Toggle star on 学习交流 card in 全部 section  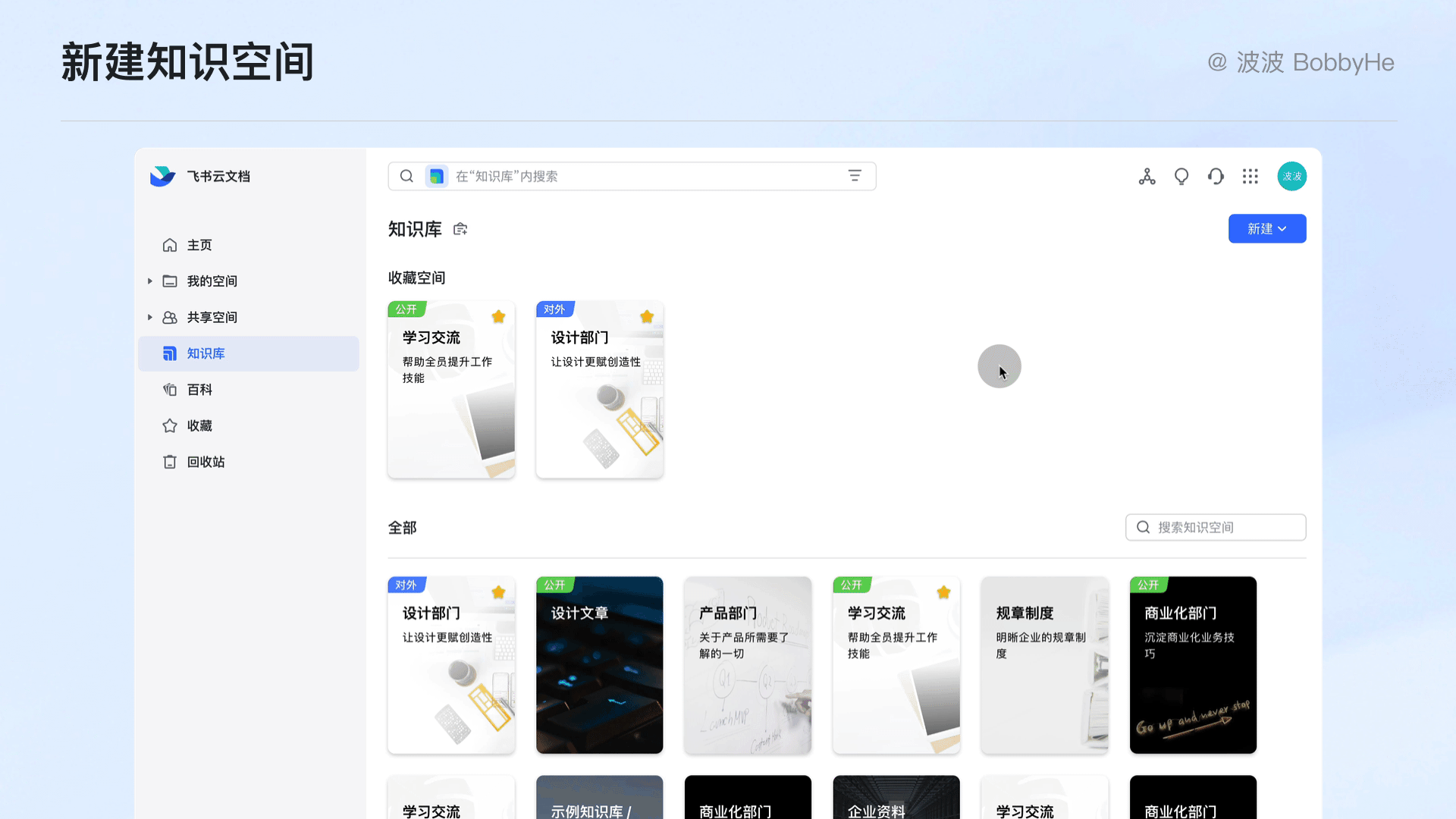[x=943, y=592]
